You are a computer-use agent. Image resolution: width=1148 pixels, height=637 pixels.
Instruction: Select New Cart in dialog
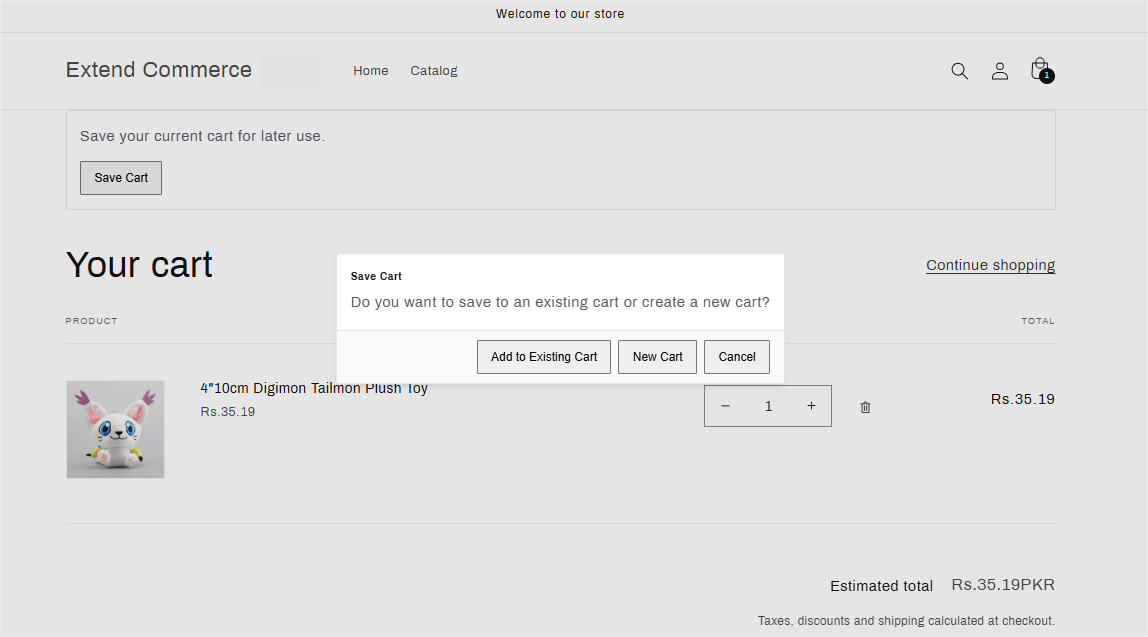657,357
